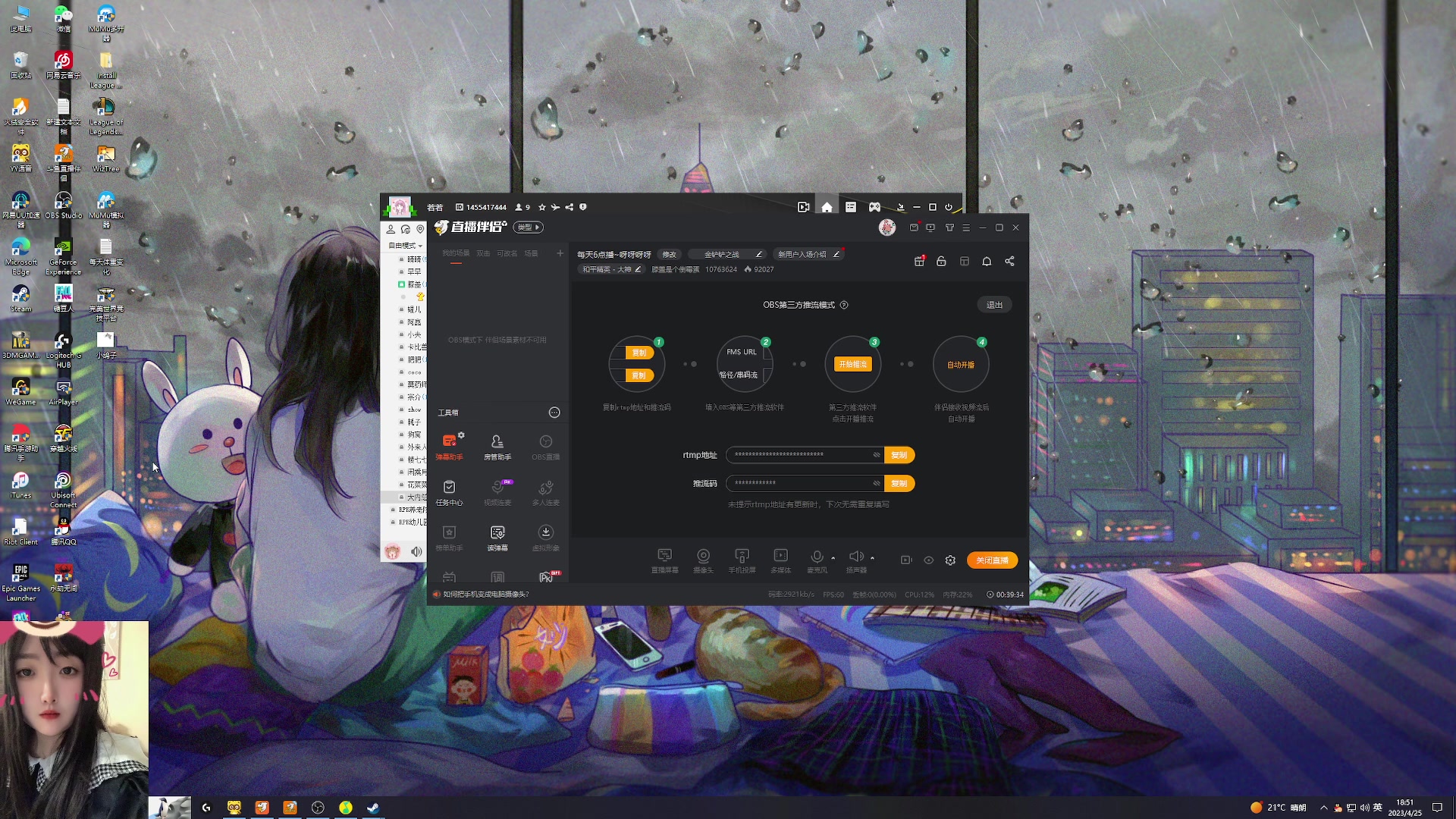Click the 退出 button for OBS mode

coord(994,305)
